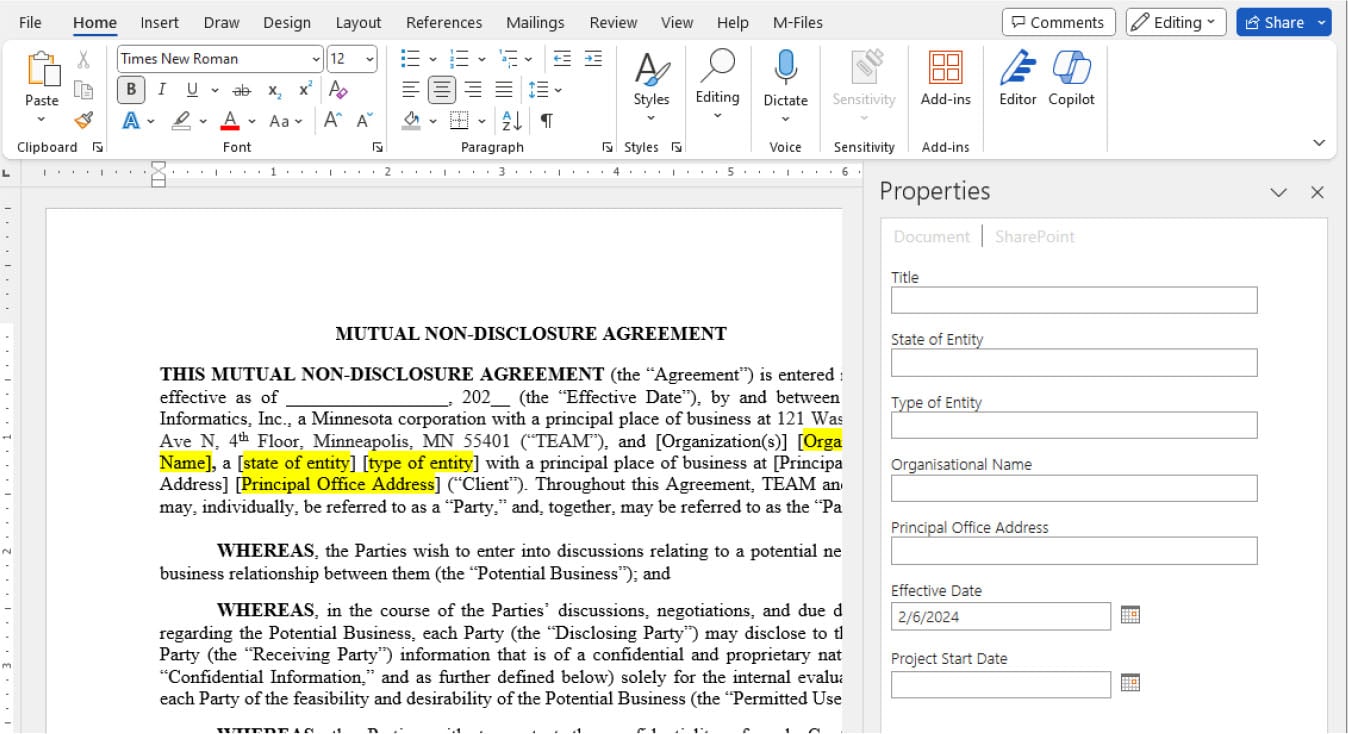Expand the Share button dropdown arrow

[x=1322, y=22]
